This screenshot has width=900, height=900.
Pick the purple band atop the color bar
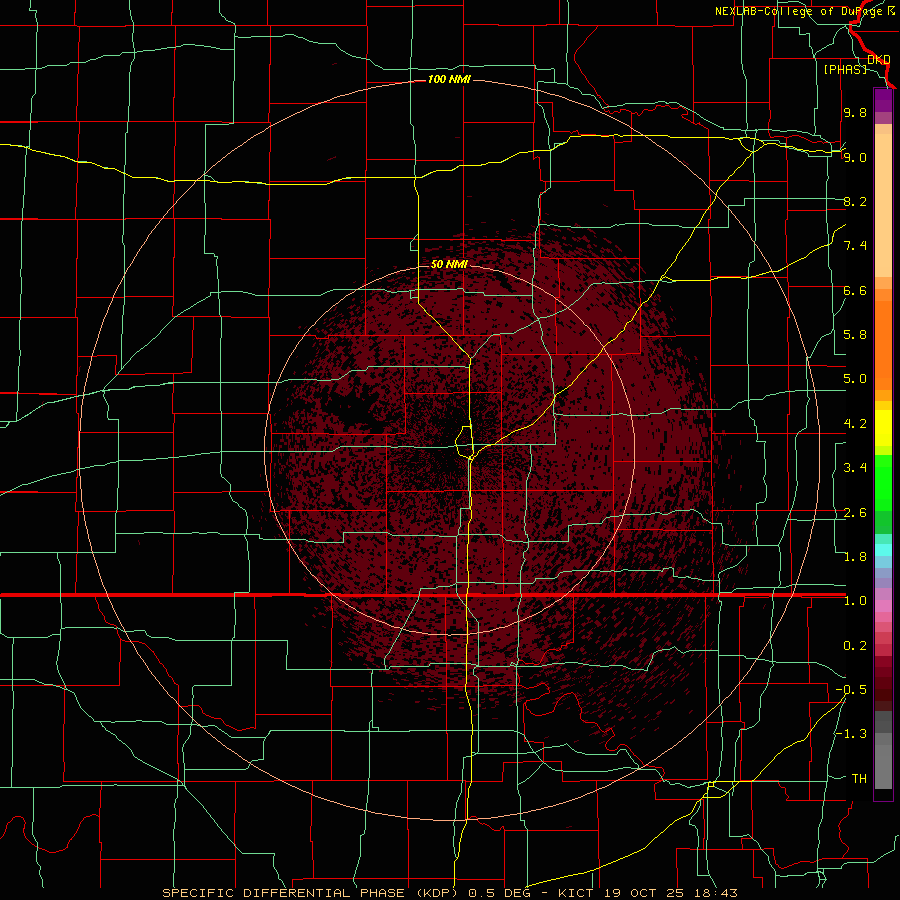(x=883, y=100)
